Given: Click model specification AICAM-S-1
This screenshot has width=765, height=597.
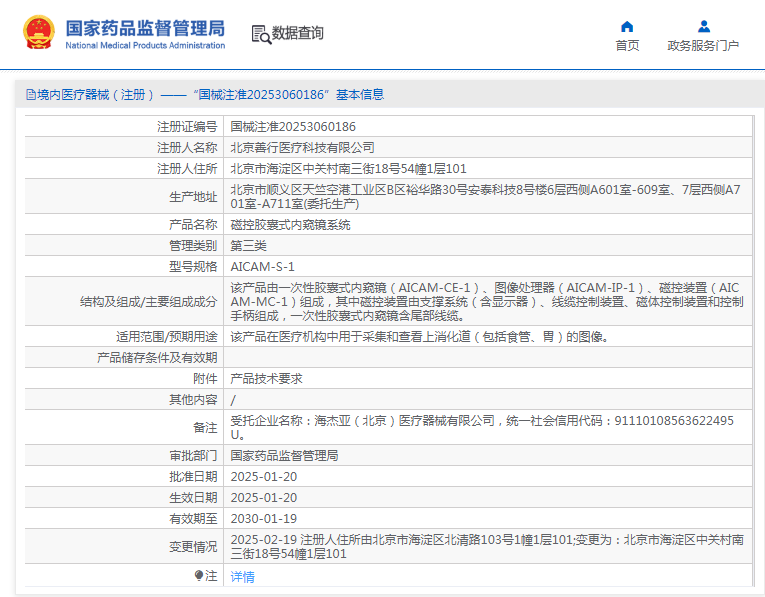Looking at the screenshot, I should pos(262,267).
